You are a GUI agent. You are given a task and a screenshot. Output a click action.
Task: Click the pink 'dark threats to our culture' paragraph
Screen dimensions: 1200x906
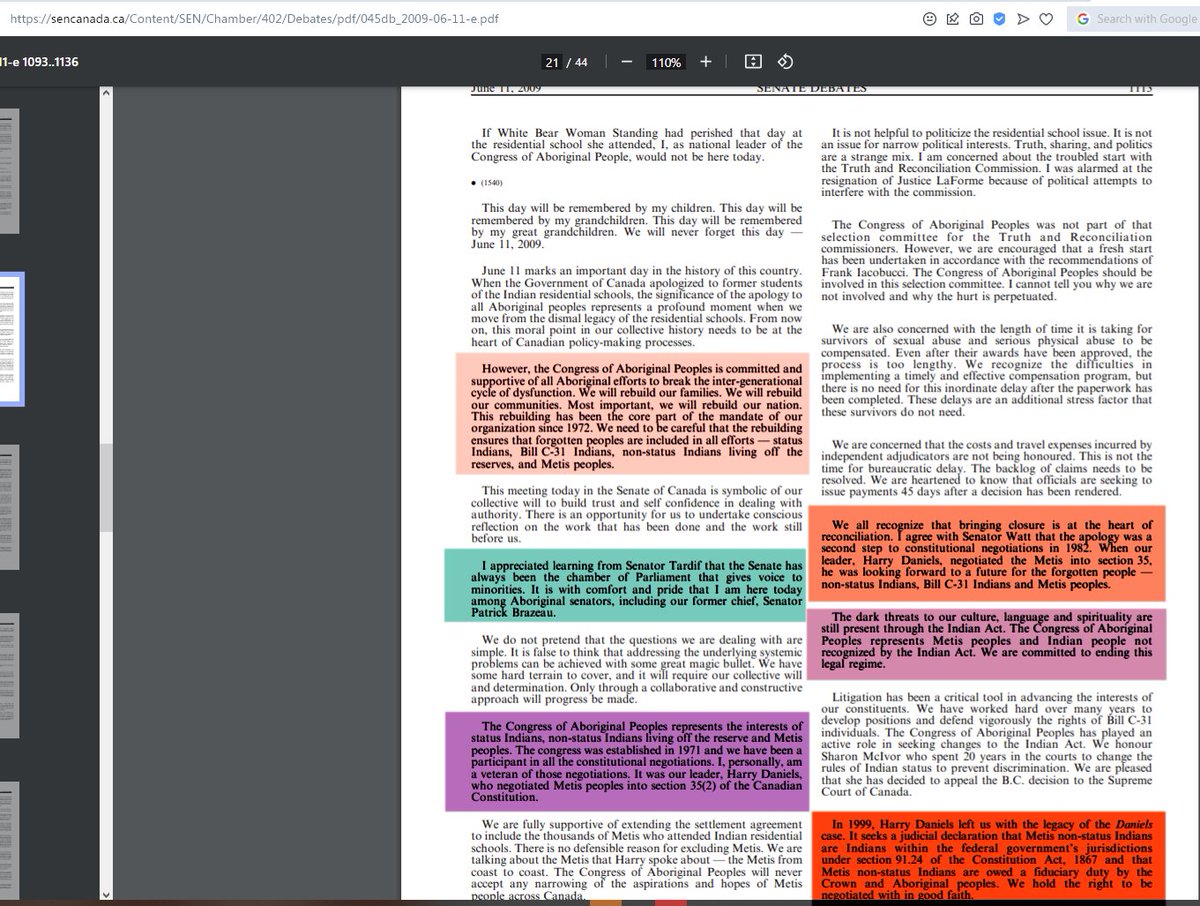tap(986, 643)
